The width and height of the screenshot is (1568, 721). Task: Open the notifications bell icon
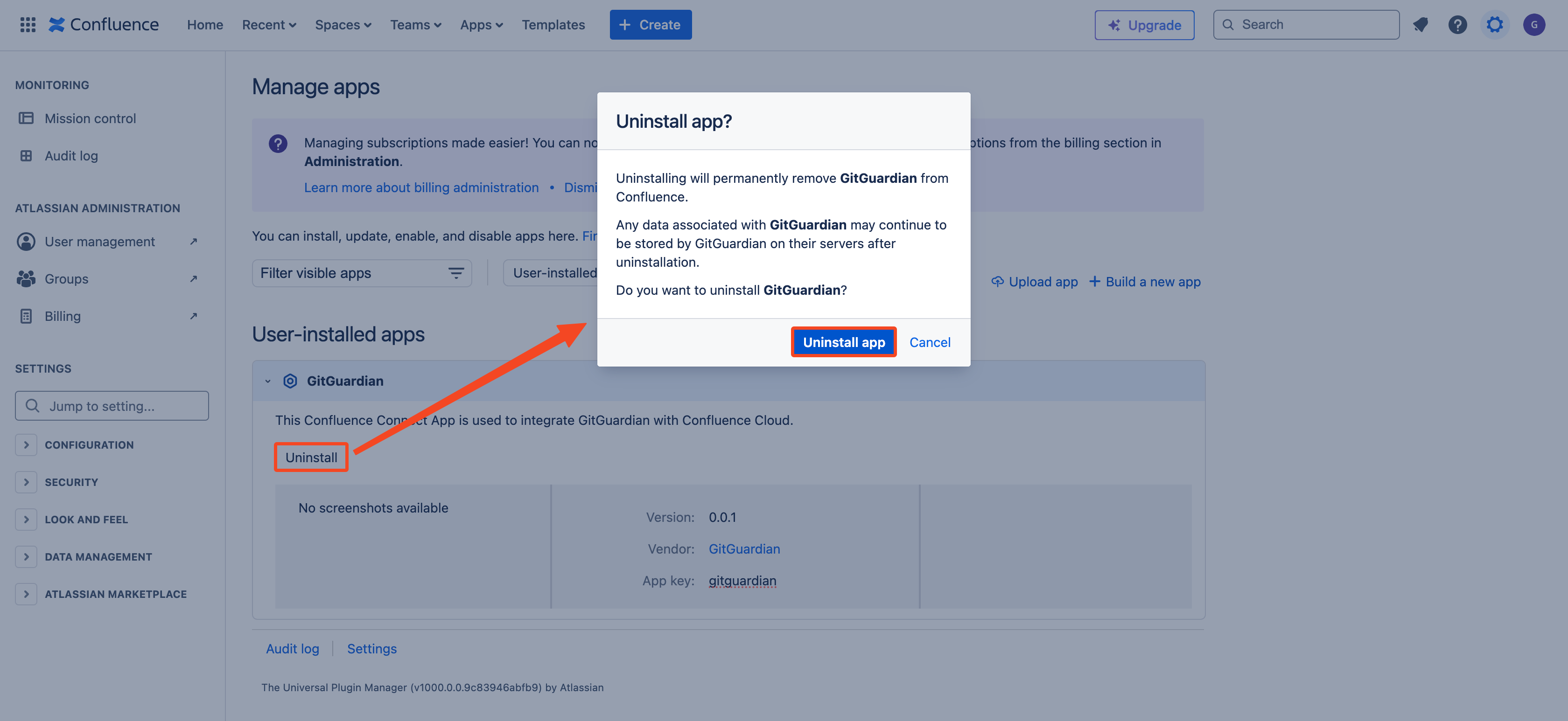click(1420, 25)
